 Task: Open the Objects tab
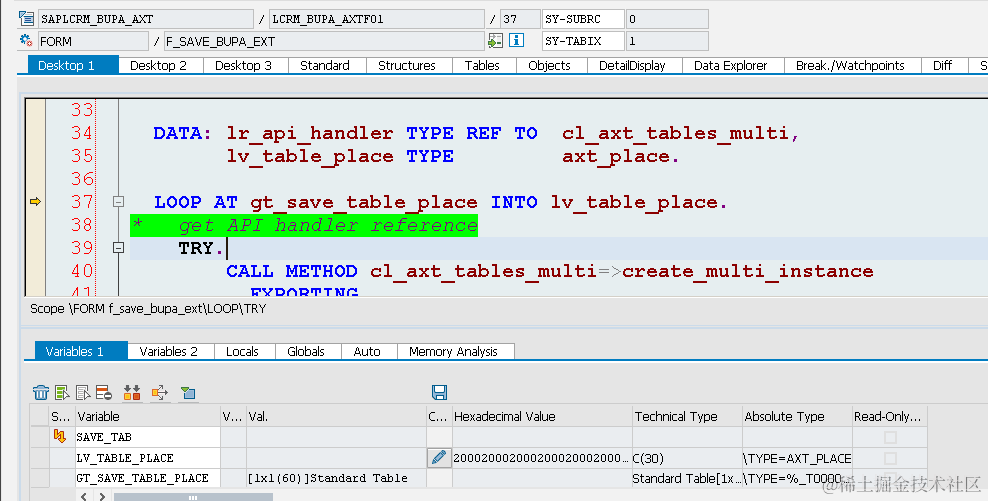click(549, 66)
